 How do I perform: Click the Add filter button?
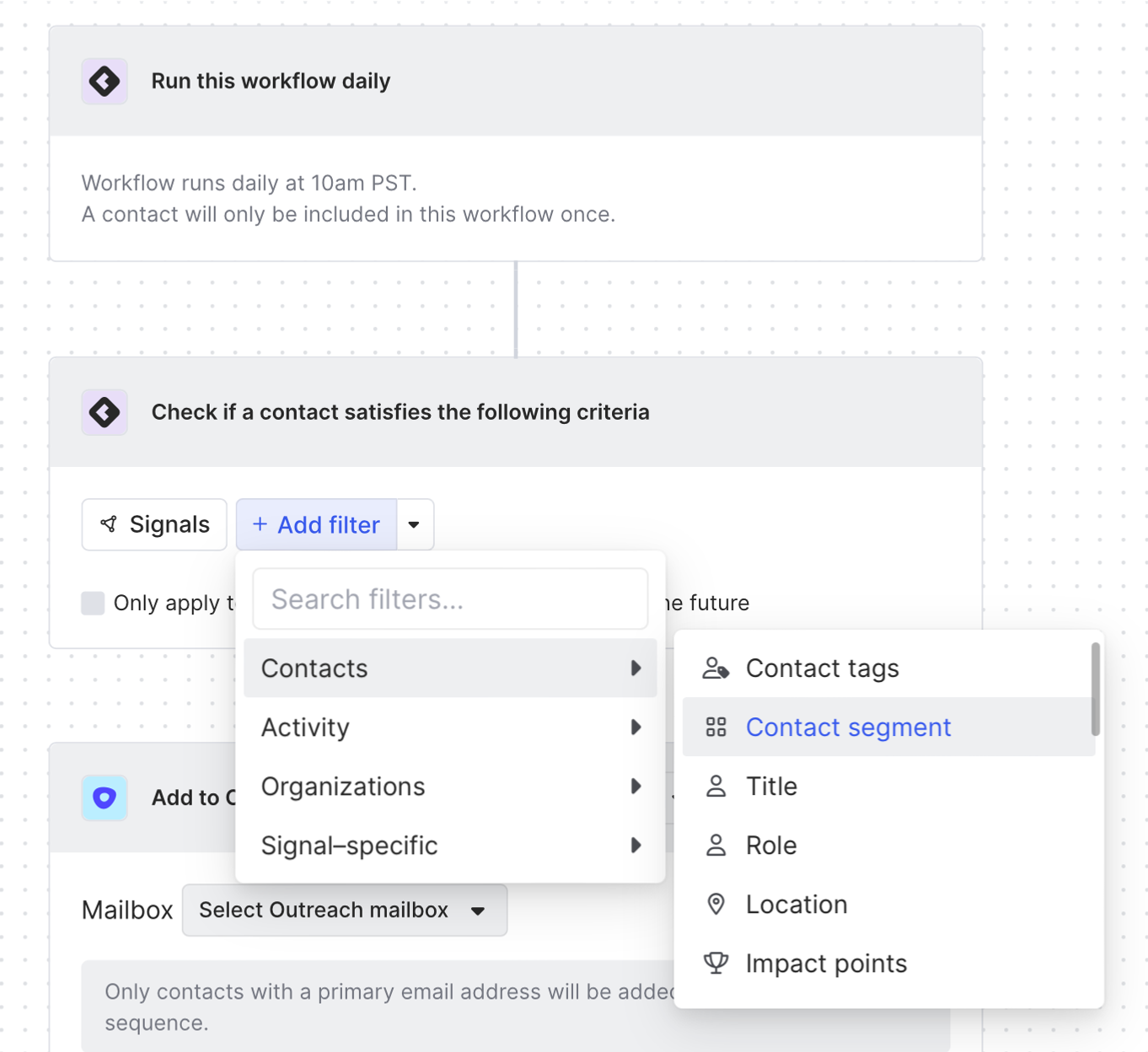316,524
